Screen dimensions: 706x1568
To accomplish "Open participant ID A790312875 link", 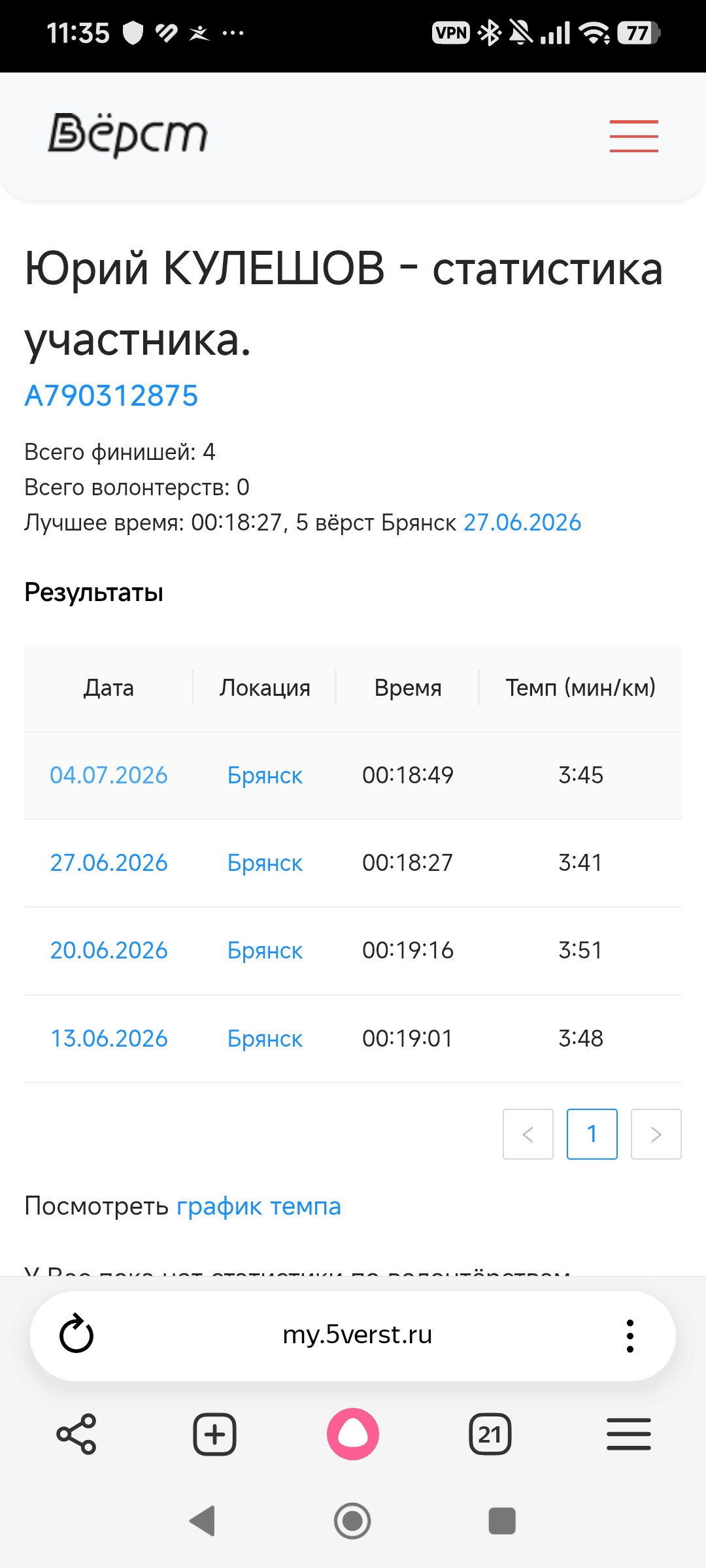I will [x=111, y=396].
